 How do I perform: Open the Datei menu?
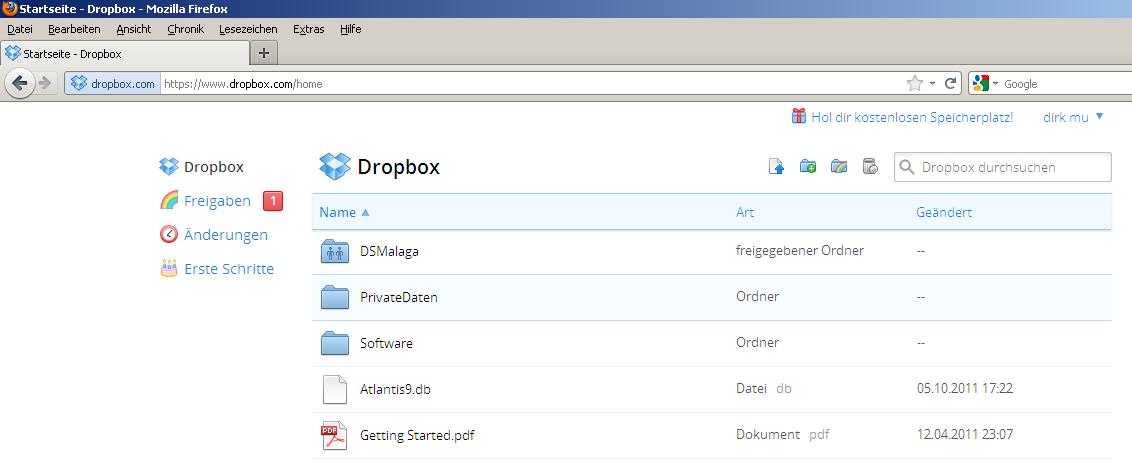coord(20,30)
